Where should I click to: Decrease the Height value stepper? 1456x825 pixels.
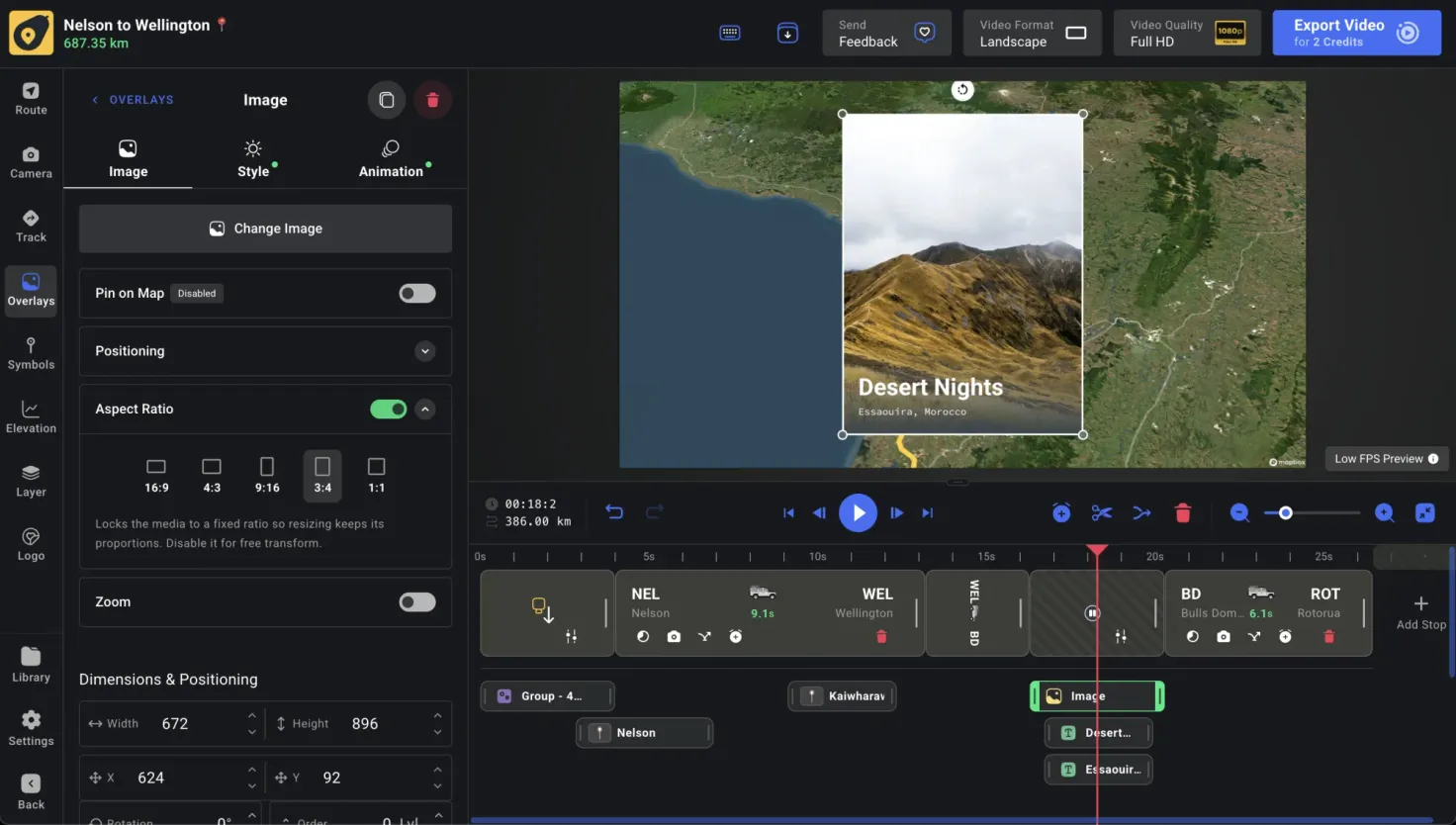(437, 732)
